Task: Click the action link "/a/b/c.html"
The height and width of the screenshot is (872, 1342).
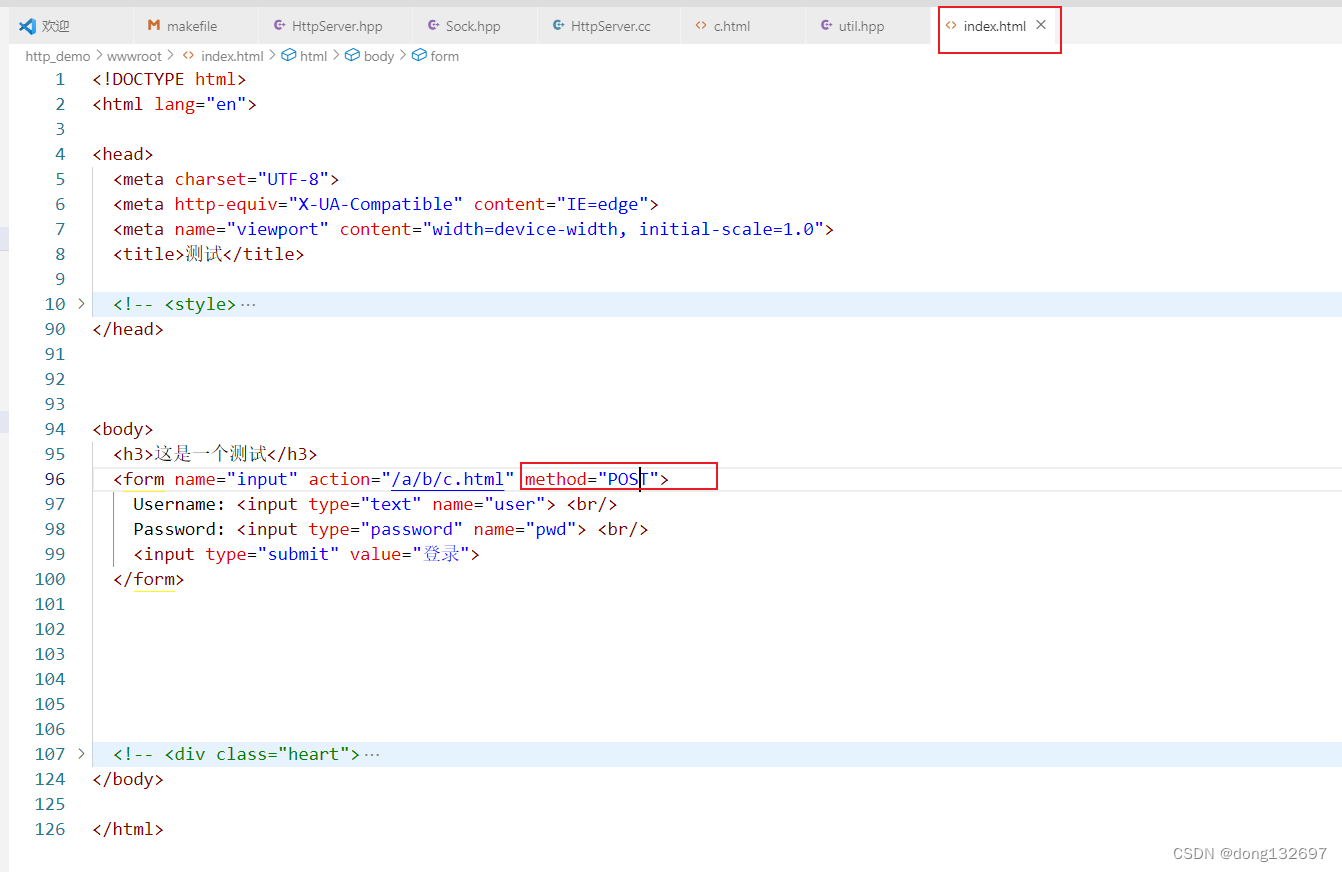Action: point(447,479)
